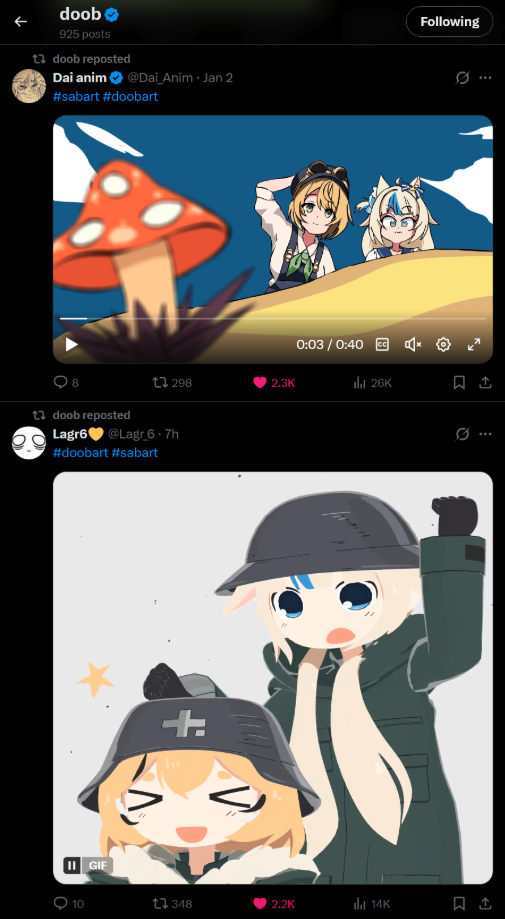Toggle closed captions on the video

[x=382, y=345]
